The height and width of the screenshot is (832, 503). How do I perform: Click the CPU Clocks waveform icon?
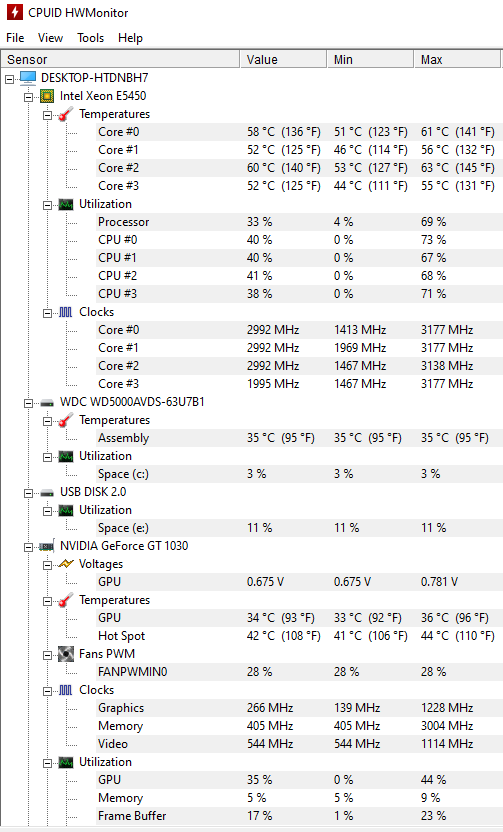[66, 312]
